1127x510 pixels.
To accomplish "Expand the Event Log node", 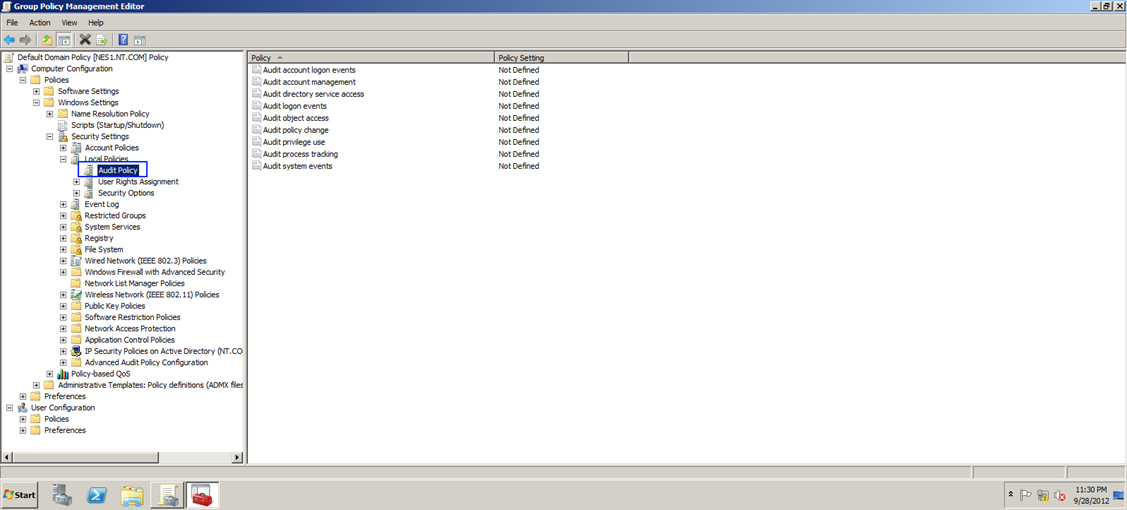I will (x=63, y=204).
